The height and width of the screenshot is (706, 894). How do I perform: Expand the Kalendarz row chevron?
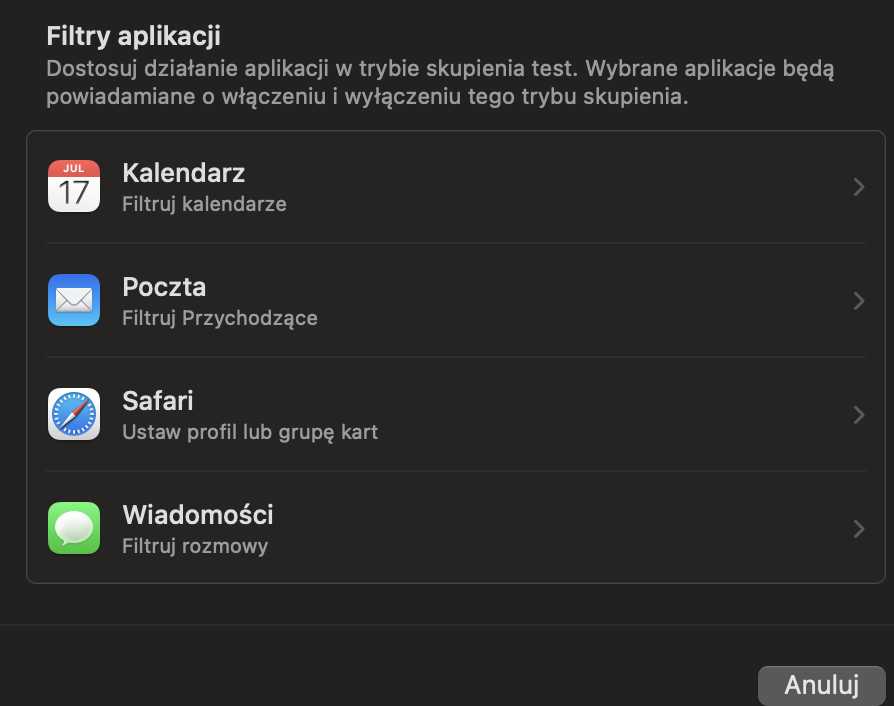pos(858,187)
